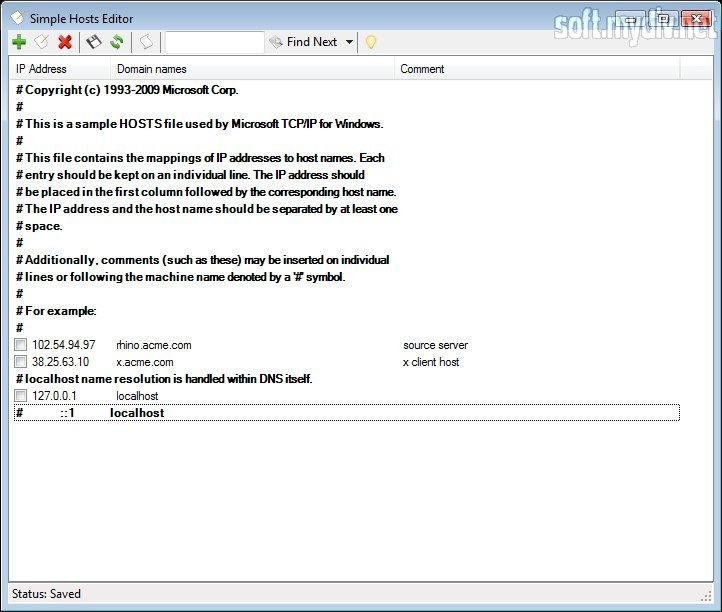Select the '# space.' comment line
722x612 pixels.
(39, 226)
